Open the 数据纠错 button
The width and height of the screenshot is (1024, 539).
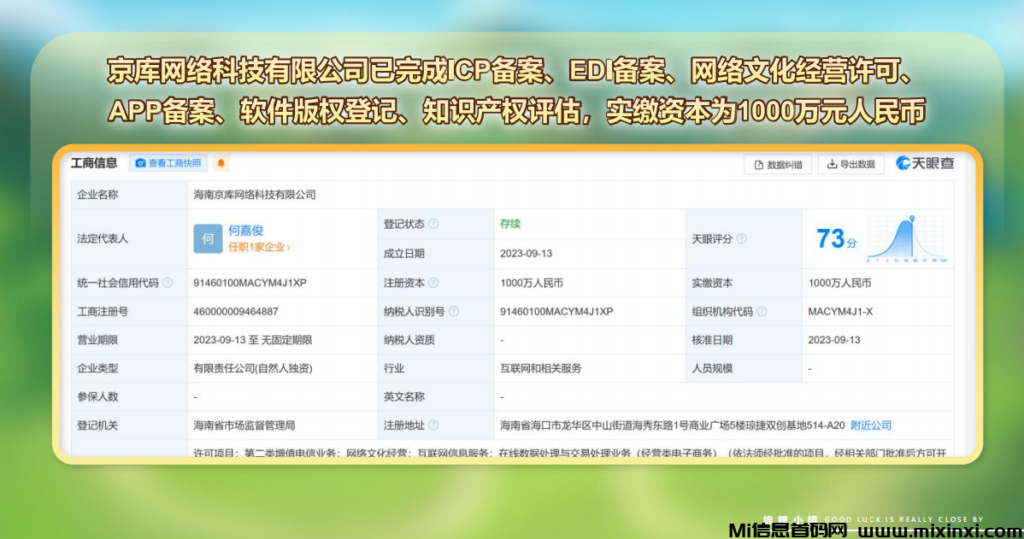(778, 165)
